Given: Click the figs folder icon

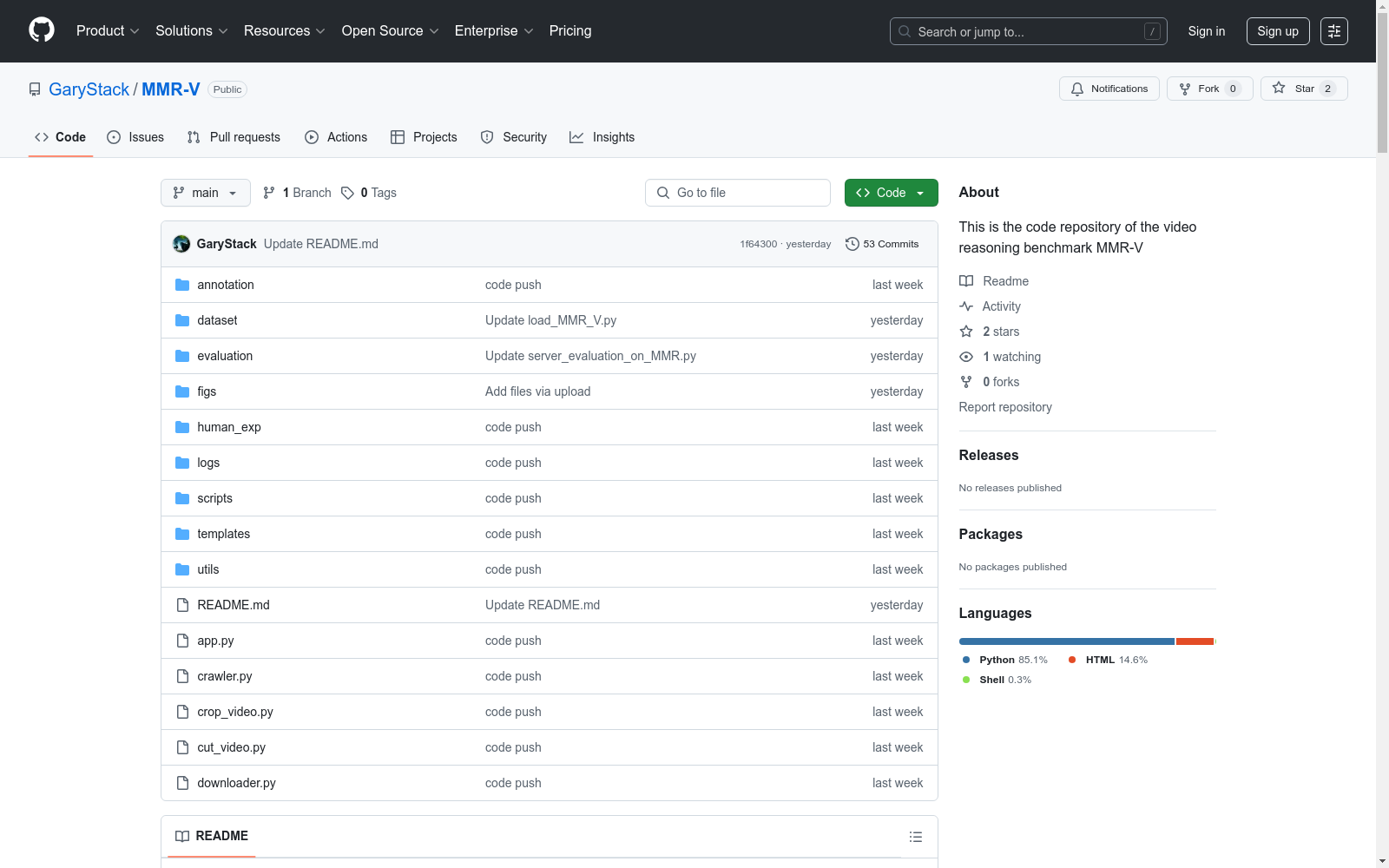Looking at the screenshot, I should click(182, 391).
